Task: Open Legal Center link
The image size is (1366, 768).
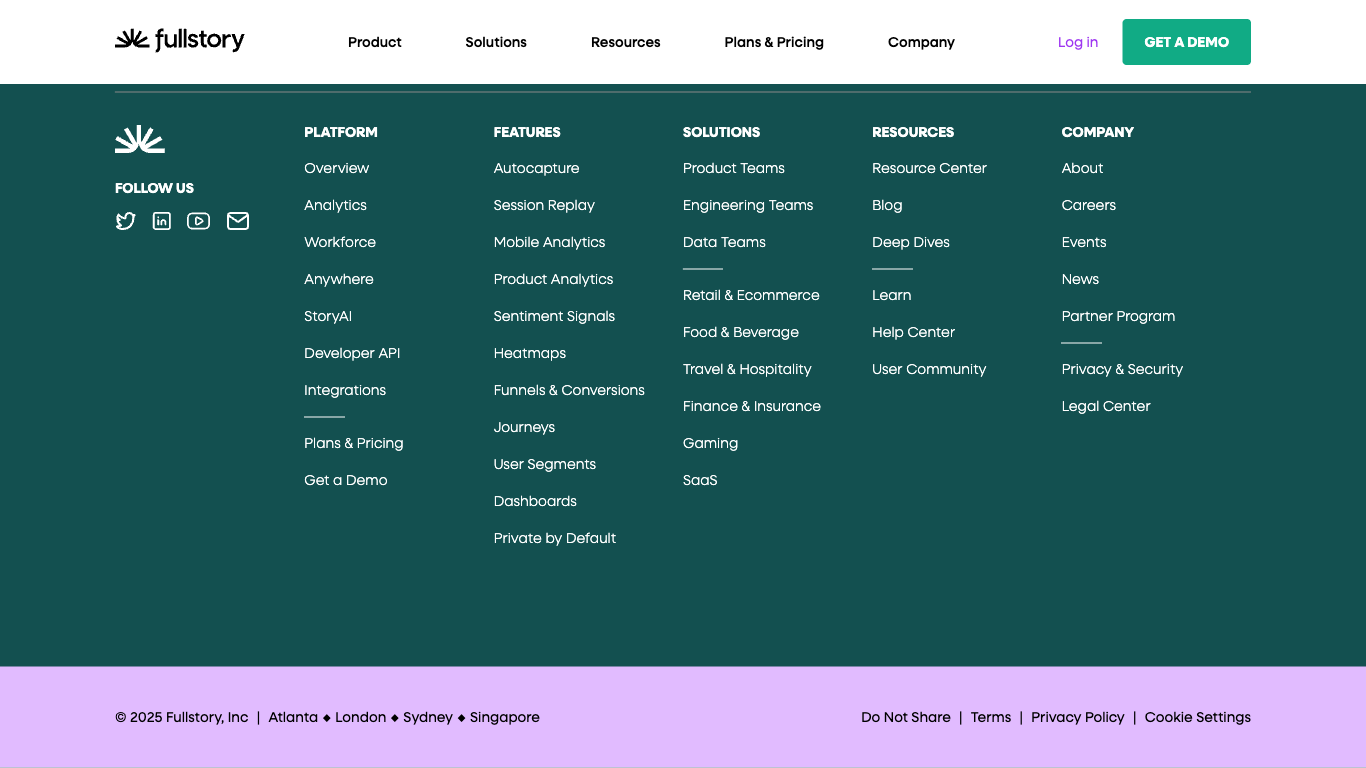Action: 1106,406
